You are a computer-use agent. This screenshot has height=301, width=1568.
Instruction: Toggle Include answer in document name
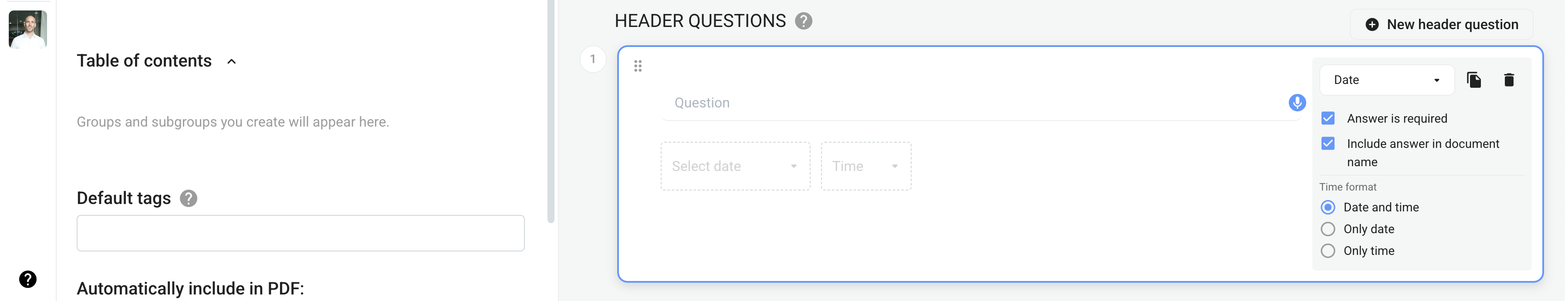(1328, 144)
